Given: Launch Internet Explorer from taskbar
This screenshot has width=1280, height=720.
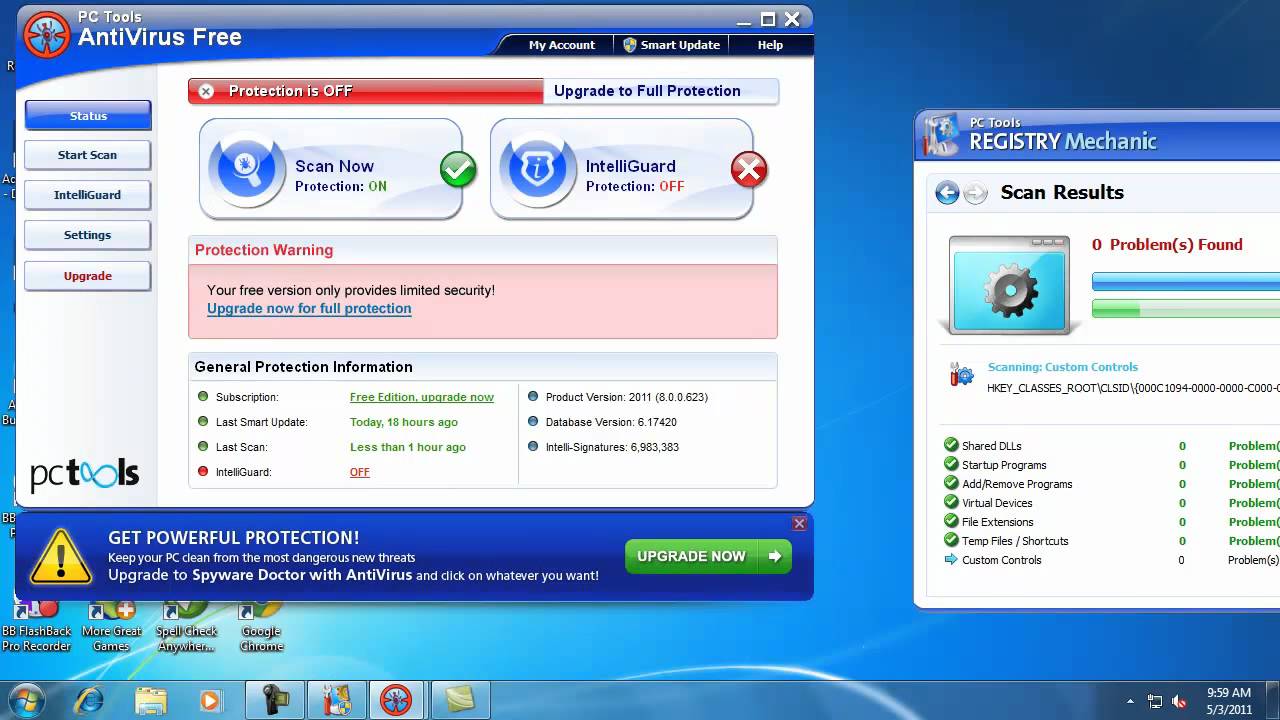Looking at the screenshot, I should click(89, 700).
